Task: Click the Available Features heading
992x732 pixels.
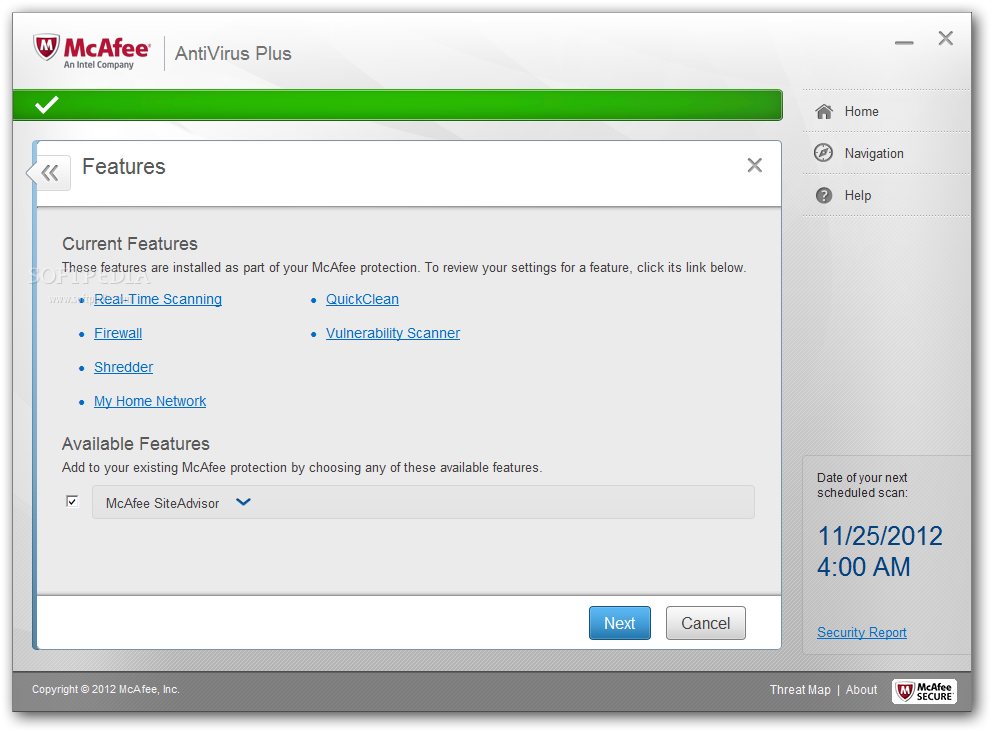Action: (x=135, y=444)
